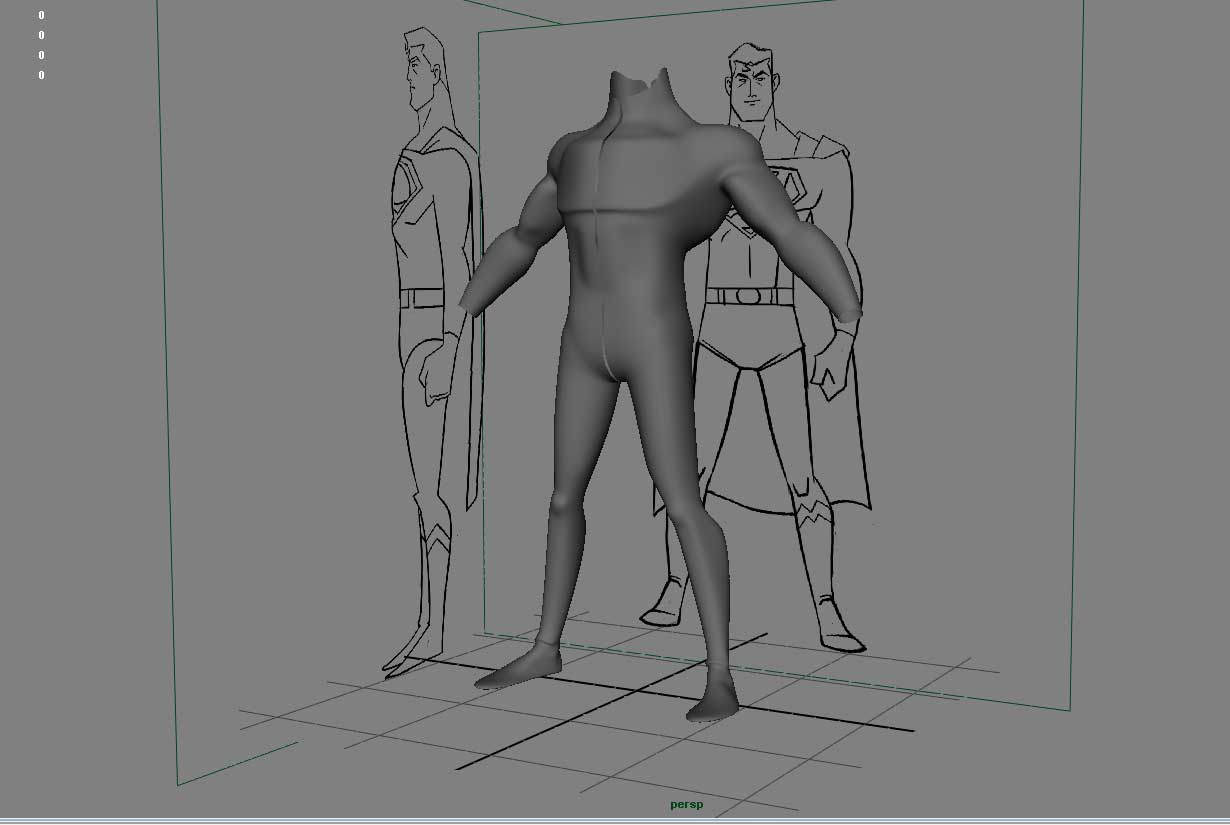Screen dimensions: 1230x825
Task: Click the "persp" camera name label
Action: tap(687, 805)
